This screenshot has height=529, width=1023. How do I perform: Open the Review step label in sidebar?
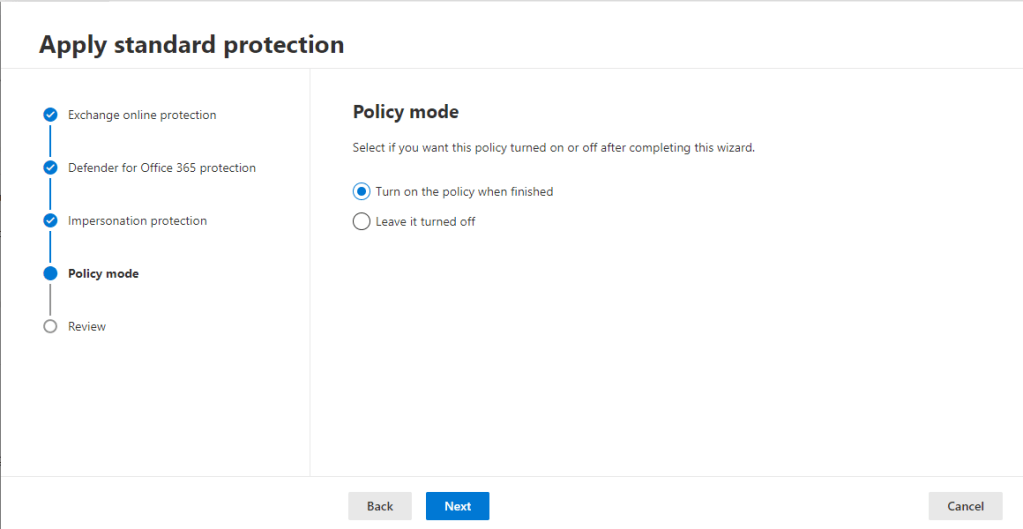[x=87, y=327]
